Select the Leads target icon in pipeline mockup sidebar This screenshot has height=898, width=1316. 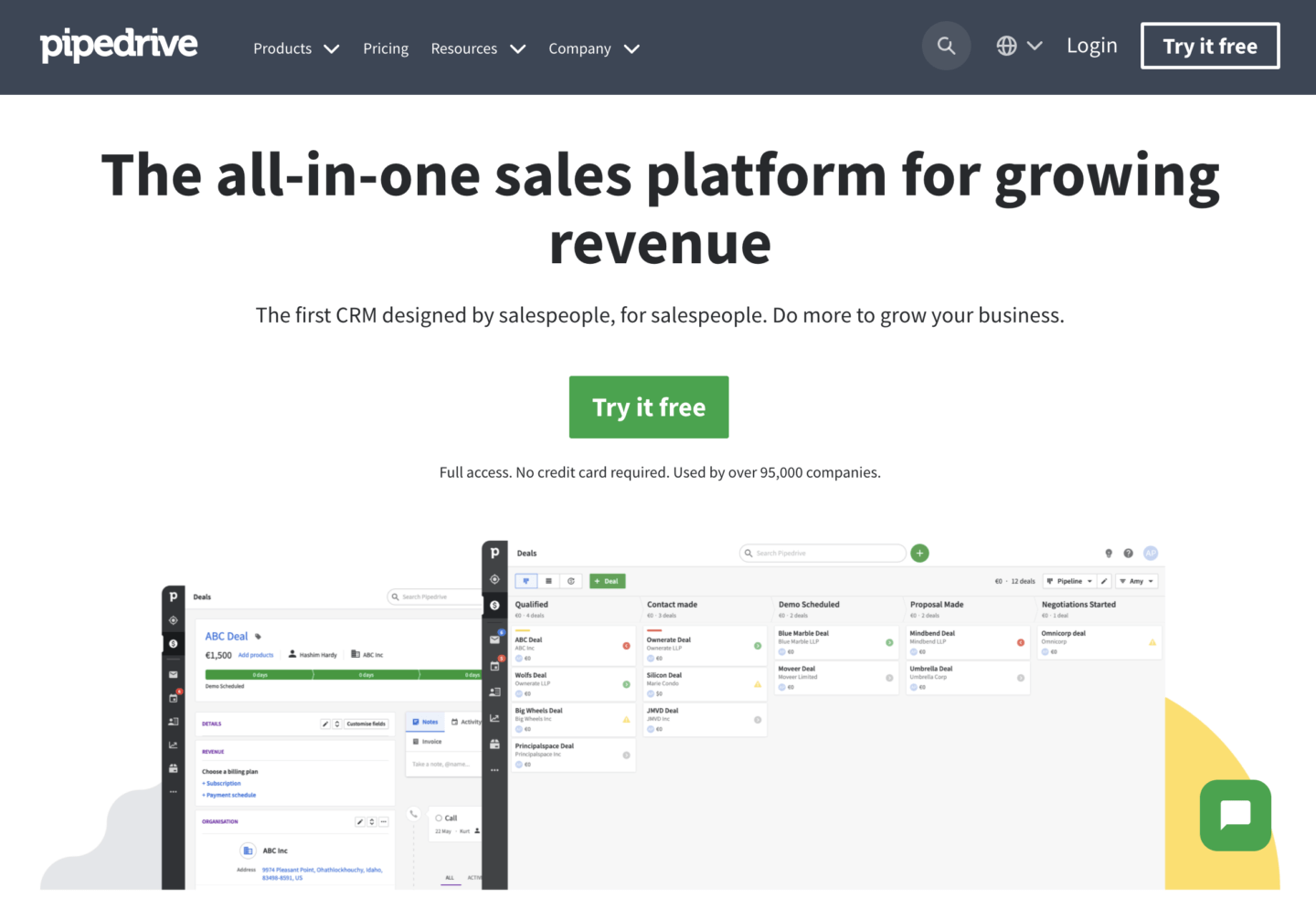tap(494, 579)
